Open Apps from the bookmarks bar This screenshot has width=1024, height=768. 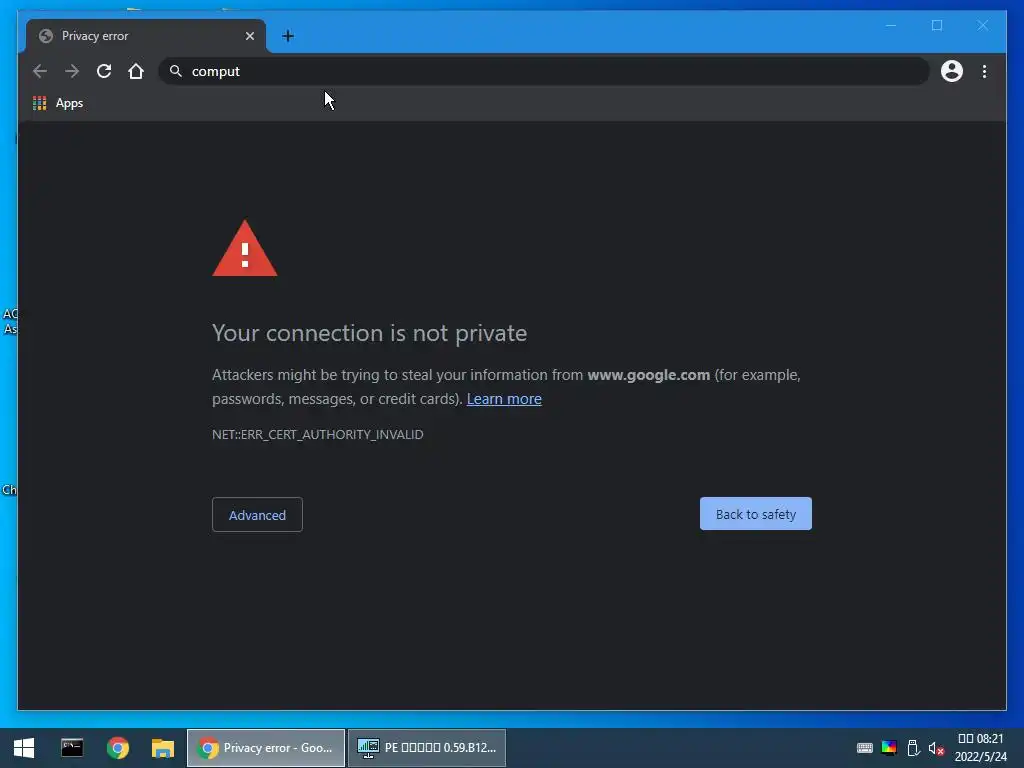[58, 103]
